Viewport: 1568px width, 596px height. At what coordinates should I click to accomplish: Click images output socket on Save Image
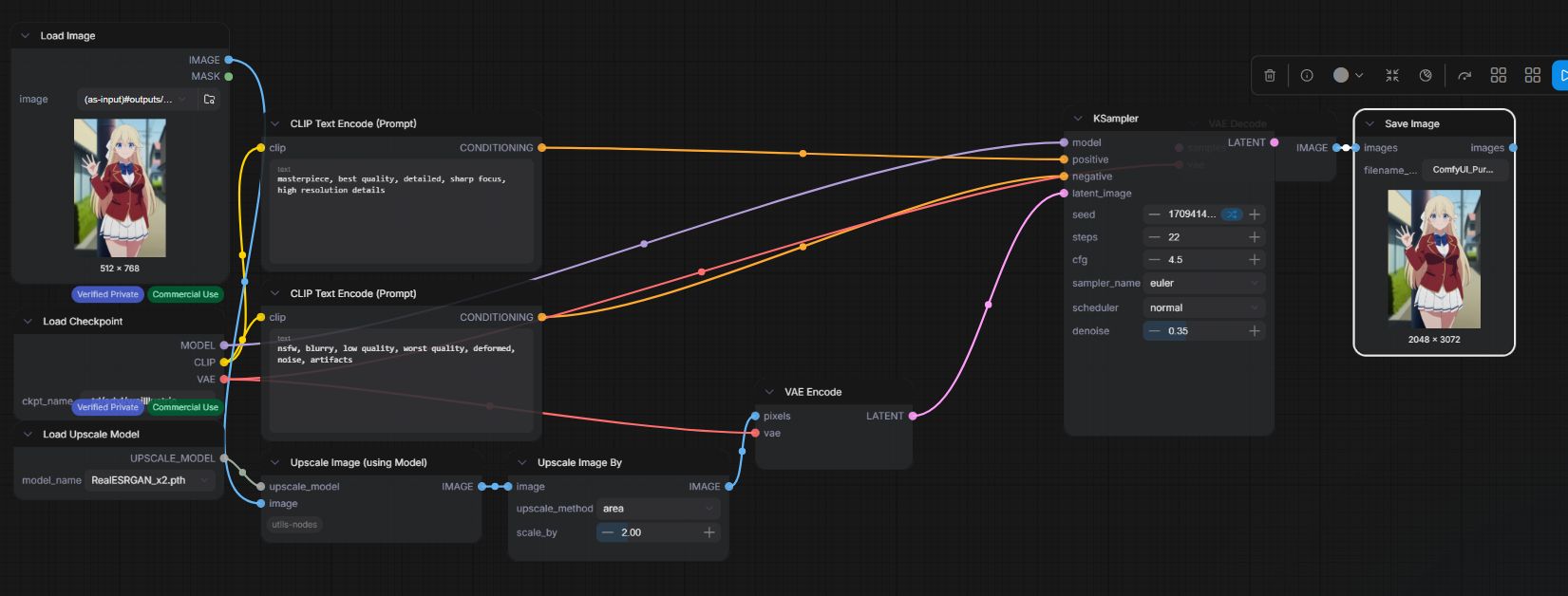click(x=1513, y=148)
